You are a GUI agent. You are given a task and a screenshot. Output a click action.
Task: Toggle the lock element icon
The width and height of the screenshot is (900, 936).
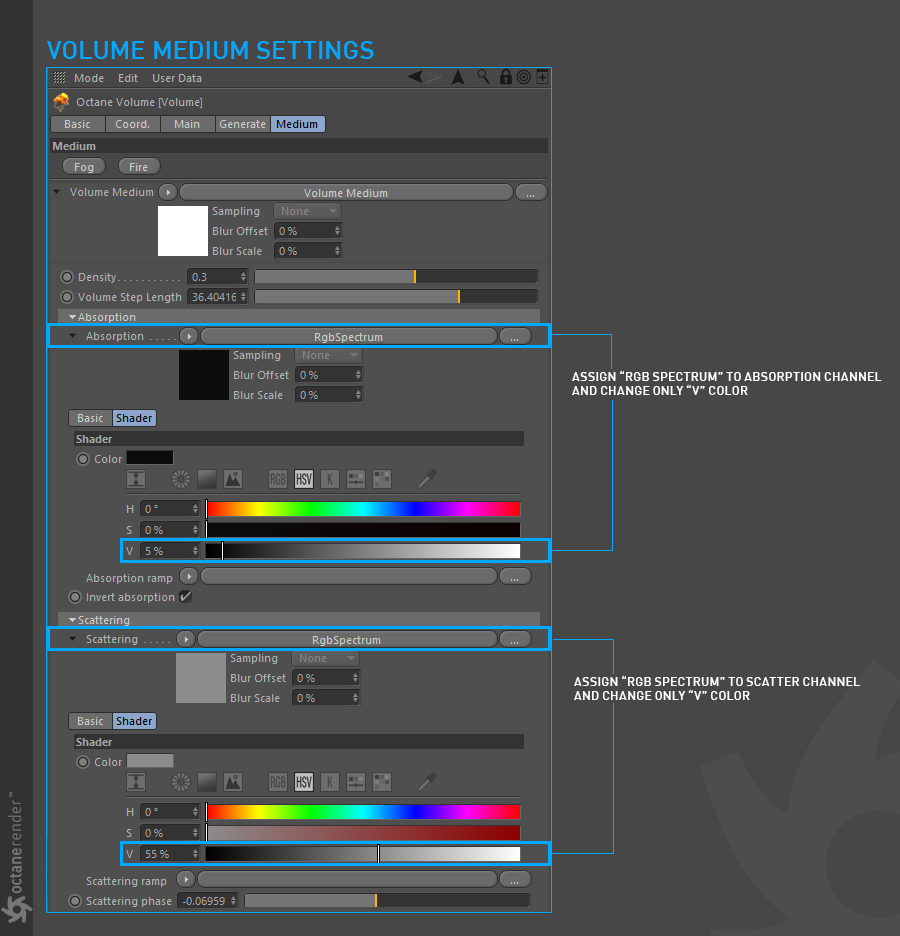click(506, 76)
